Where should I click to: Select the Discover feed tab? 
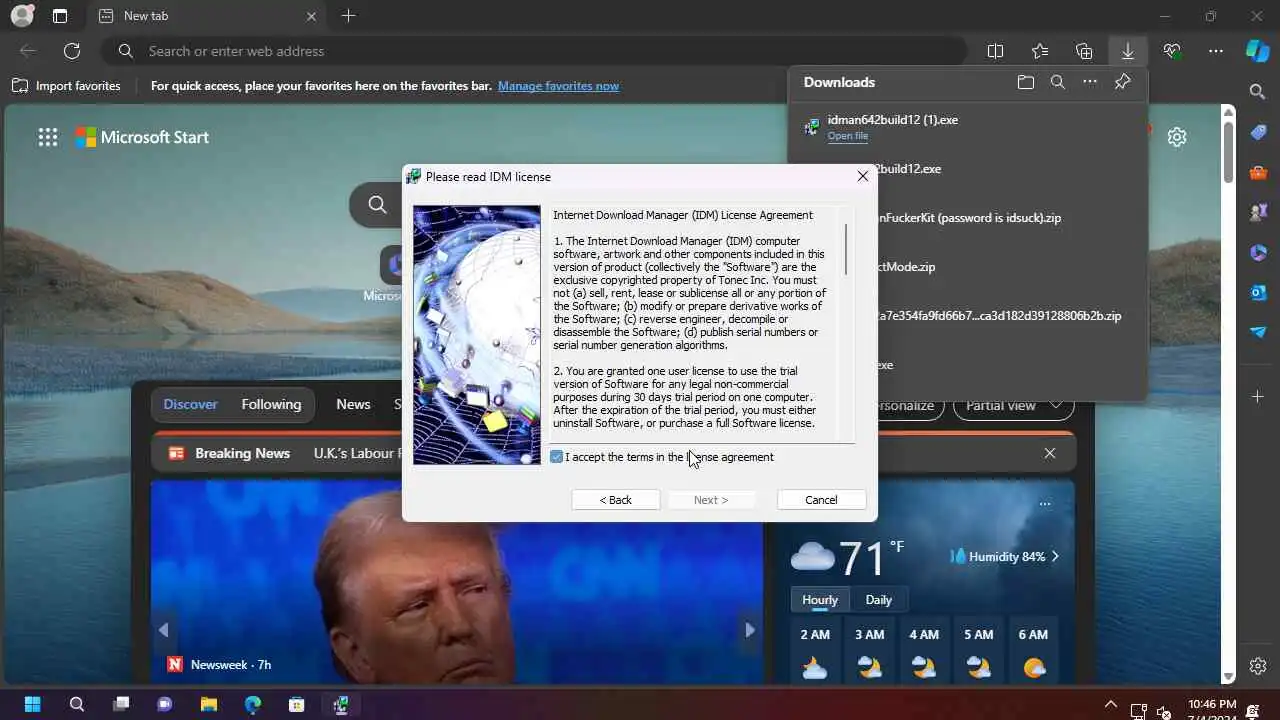(x=190, y=405)
